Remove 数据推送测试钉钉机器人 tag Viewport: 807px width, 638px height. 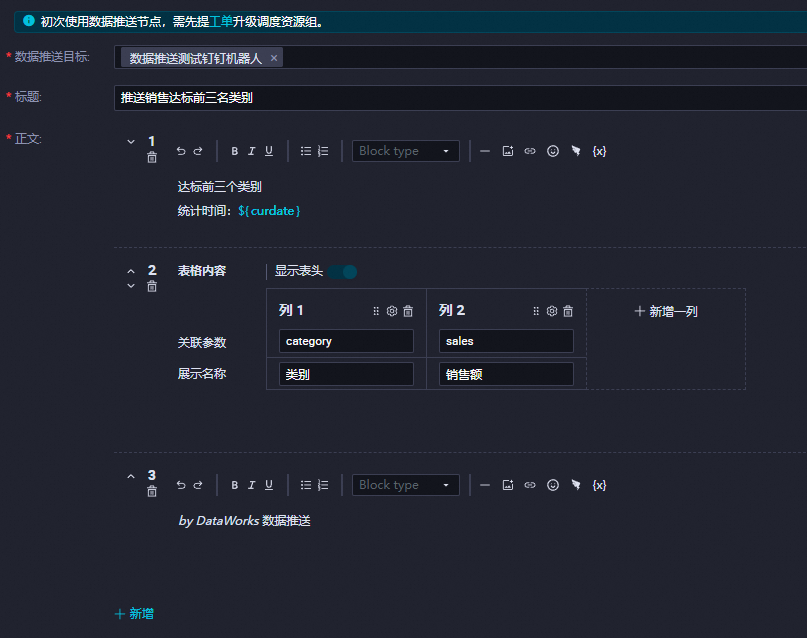pyautogui.click(x=274, y=58)
